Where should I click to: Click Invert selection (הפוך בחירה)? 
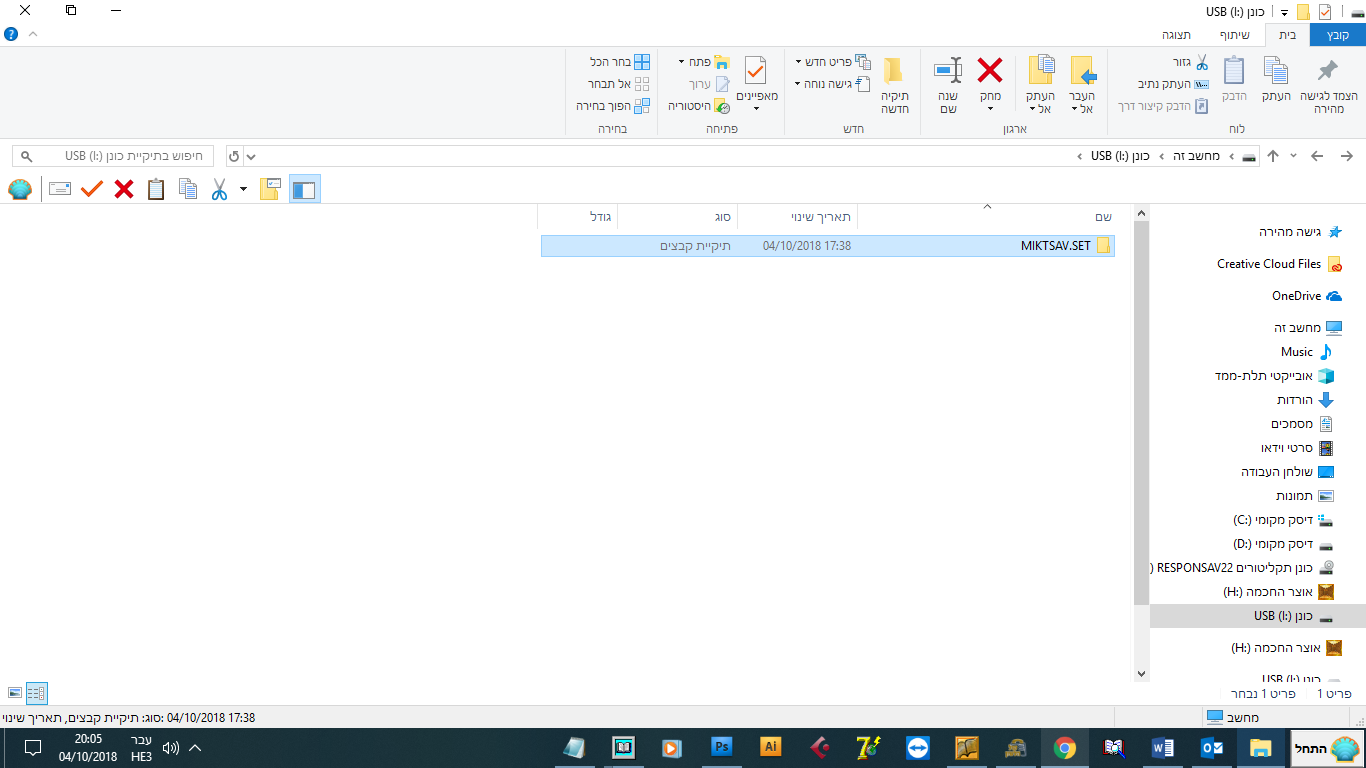coord(613,105)
